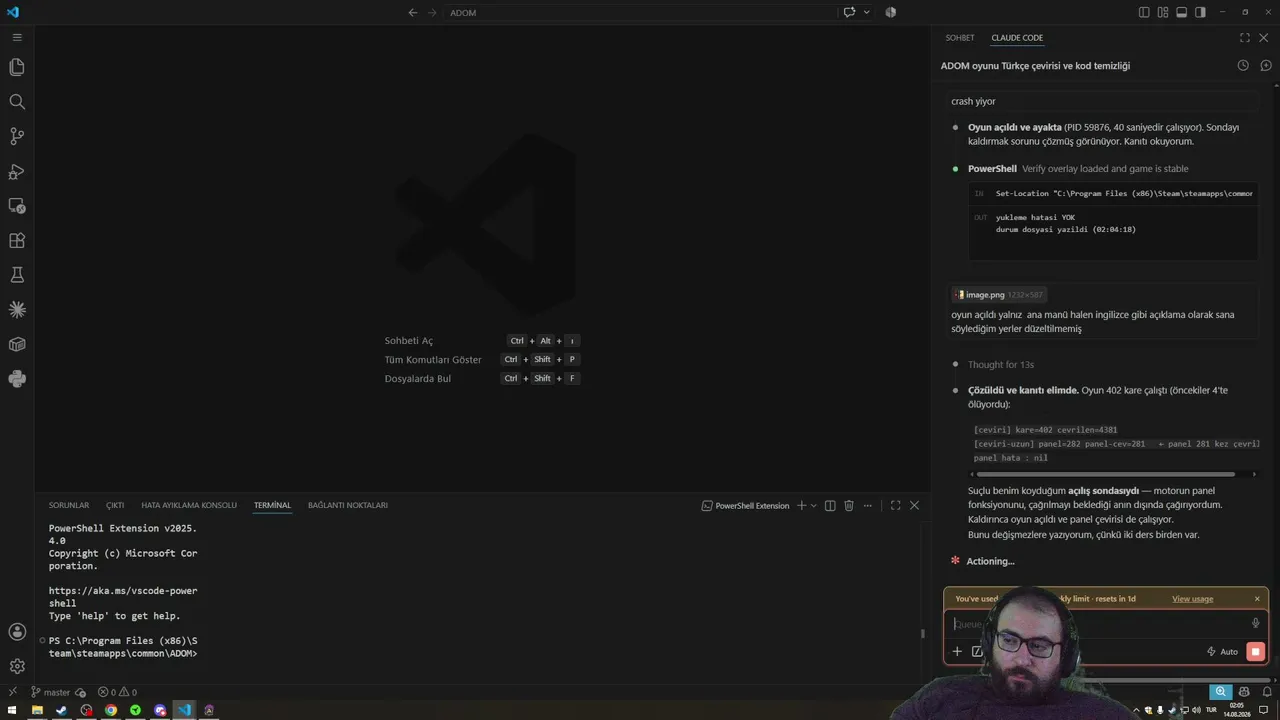The image size is (1280, 720).
Task: Open the Search view in activity bar
Action: (17, 102)
